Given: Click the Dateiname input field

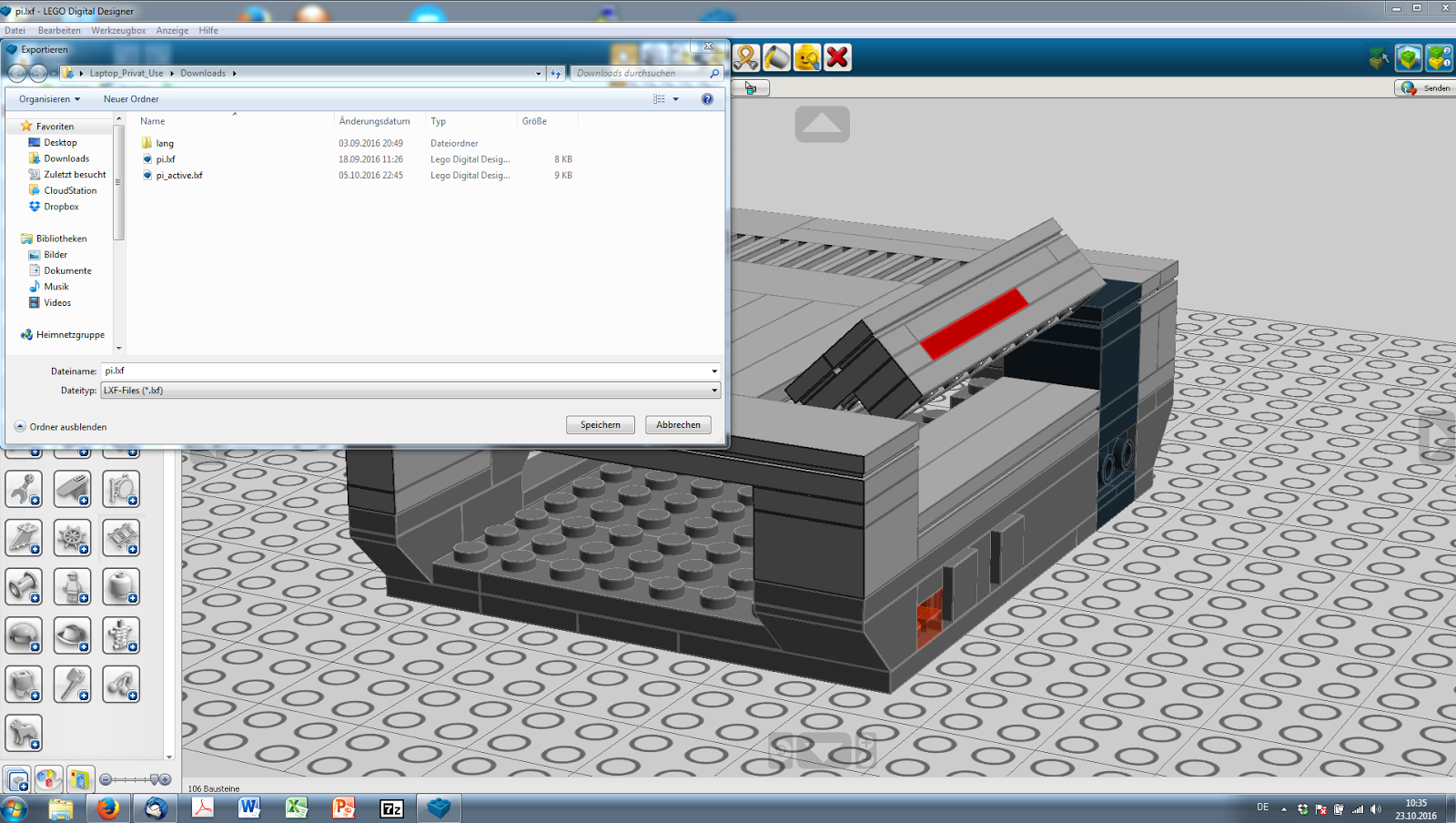Looking at the screenshot, I should coord(404,371).
